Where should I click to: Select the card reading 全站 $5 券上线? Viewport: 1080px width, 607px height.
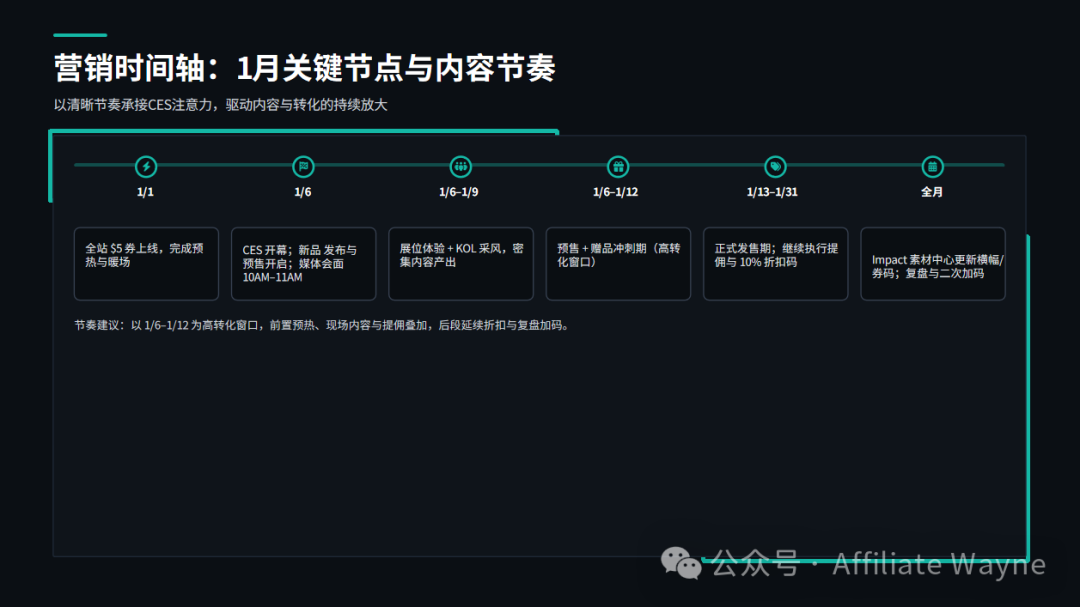coord(146,262)
